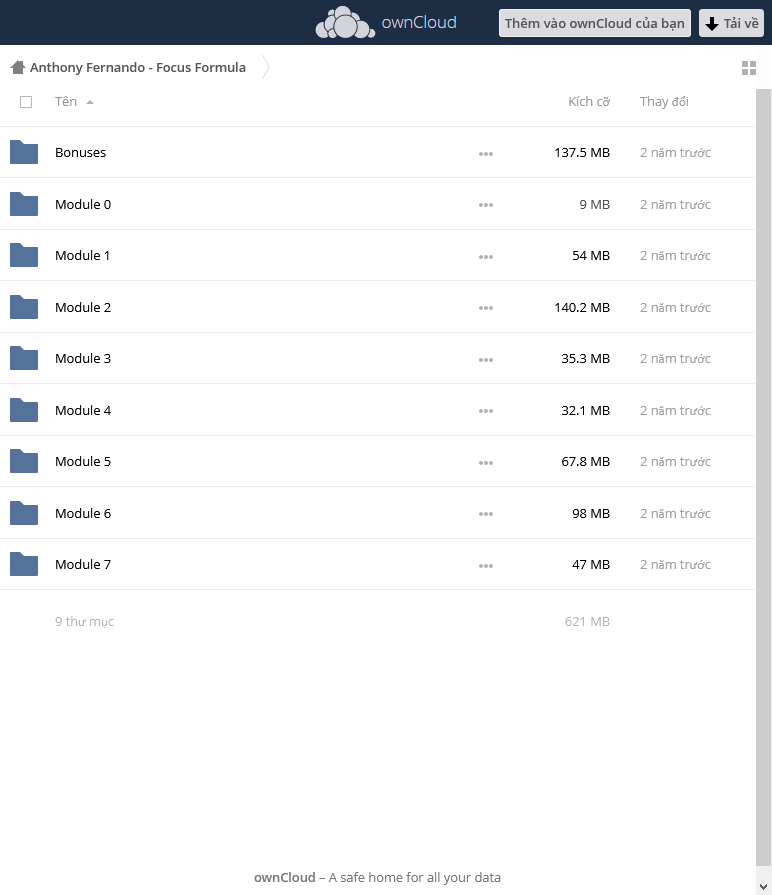The width and height of the screenshot is (772, 895).
Task: Switch to grid view icon
Action: coord(749,68)
